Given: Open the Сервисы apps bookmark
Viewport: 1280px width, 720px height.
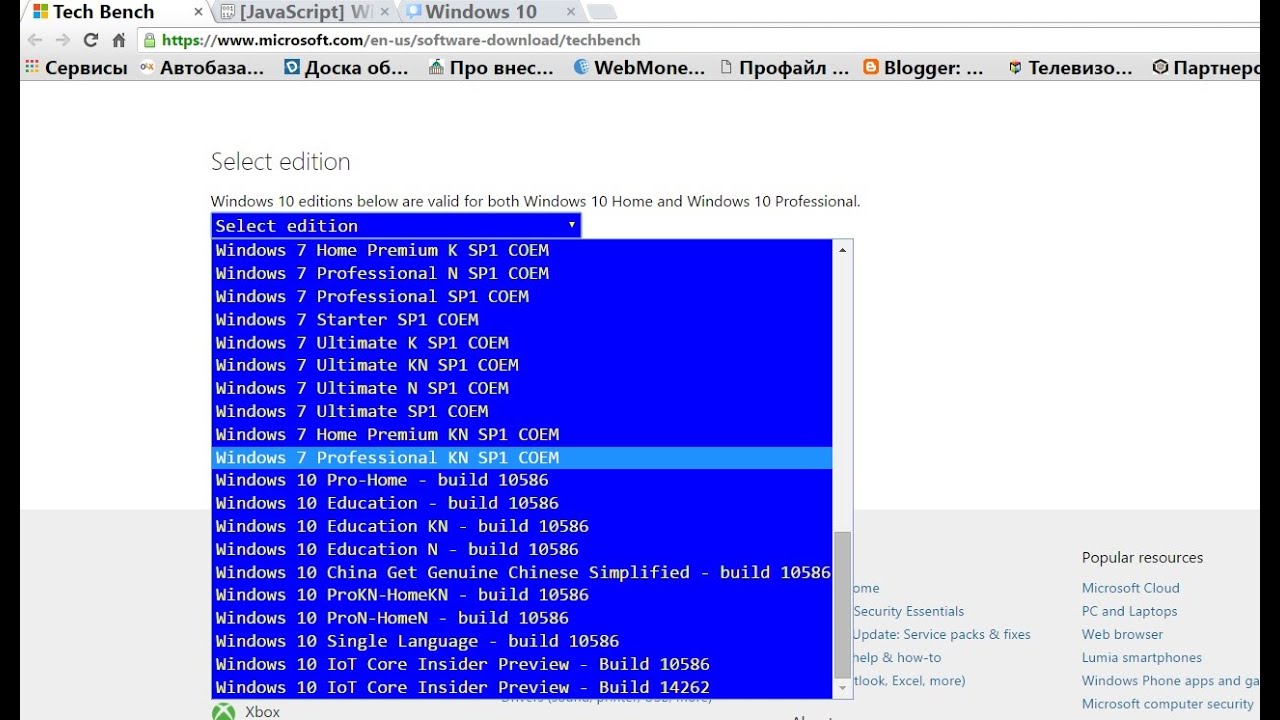Looking at the screenshot, I should (x=76, y=68).
